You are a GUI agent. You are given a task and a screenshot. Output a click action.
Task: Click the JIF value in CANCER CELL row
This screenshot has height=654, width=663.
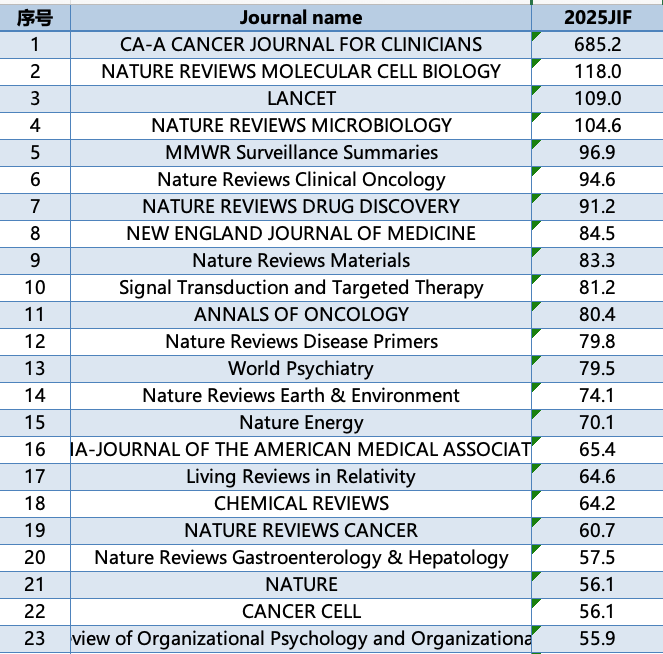click(x=597, y=612)
